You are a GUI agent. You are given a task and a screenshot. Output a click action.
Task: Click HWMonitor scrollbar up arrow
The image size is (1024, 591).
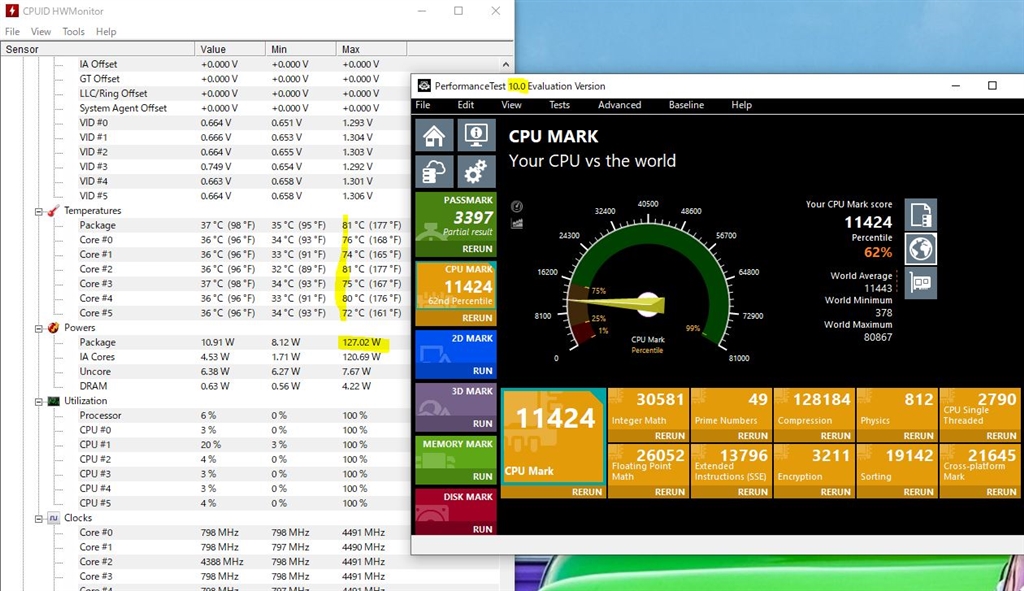[x=505, y=65]
